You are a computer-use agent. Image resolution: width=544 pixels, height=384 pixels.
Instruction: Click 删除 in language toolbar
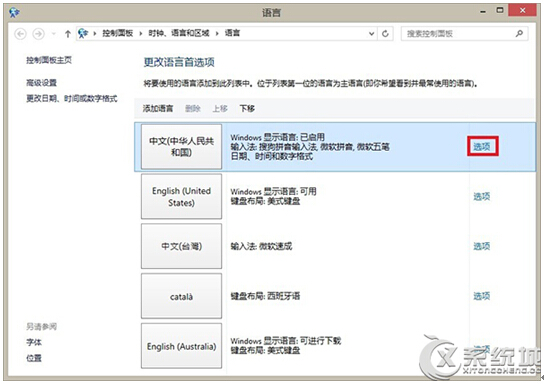193,109
